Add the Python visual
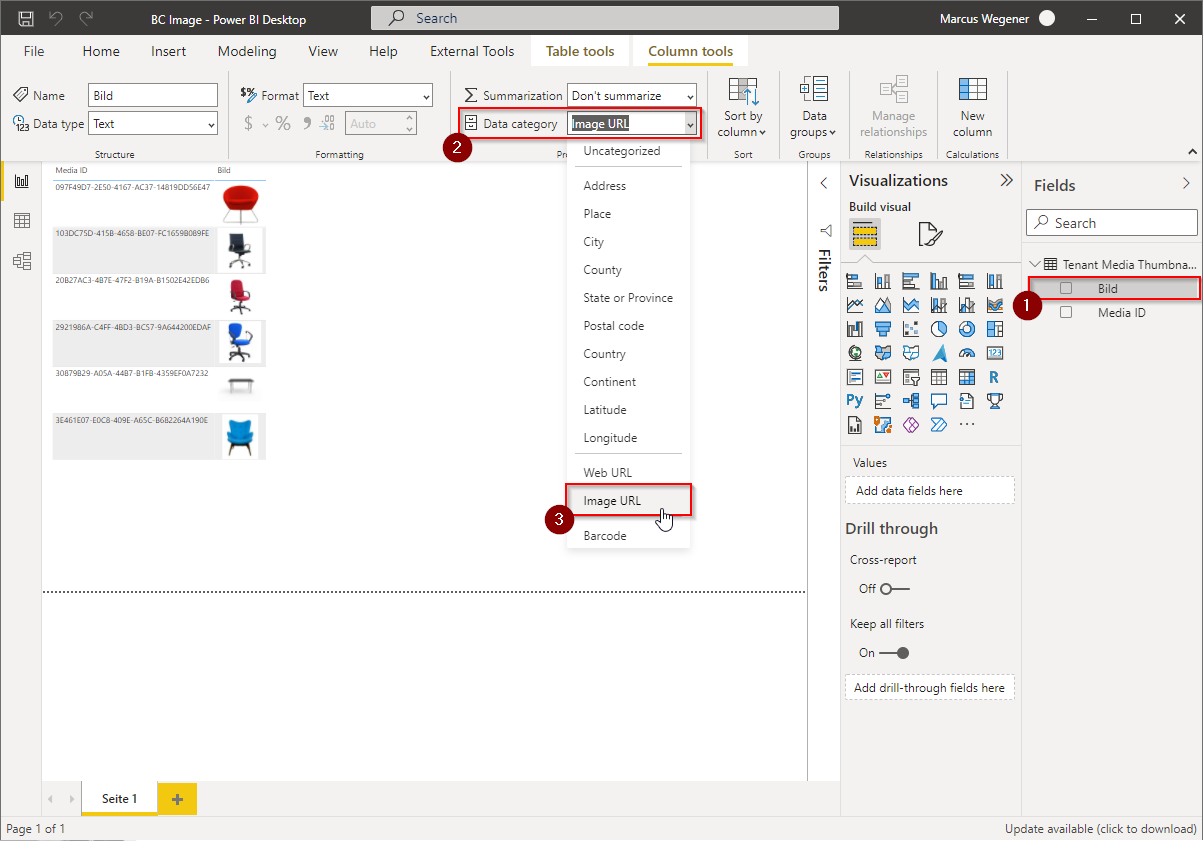This screenshot has width=1203, height=841. 855,401
